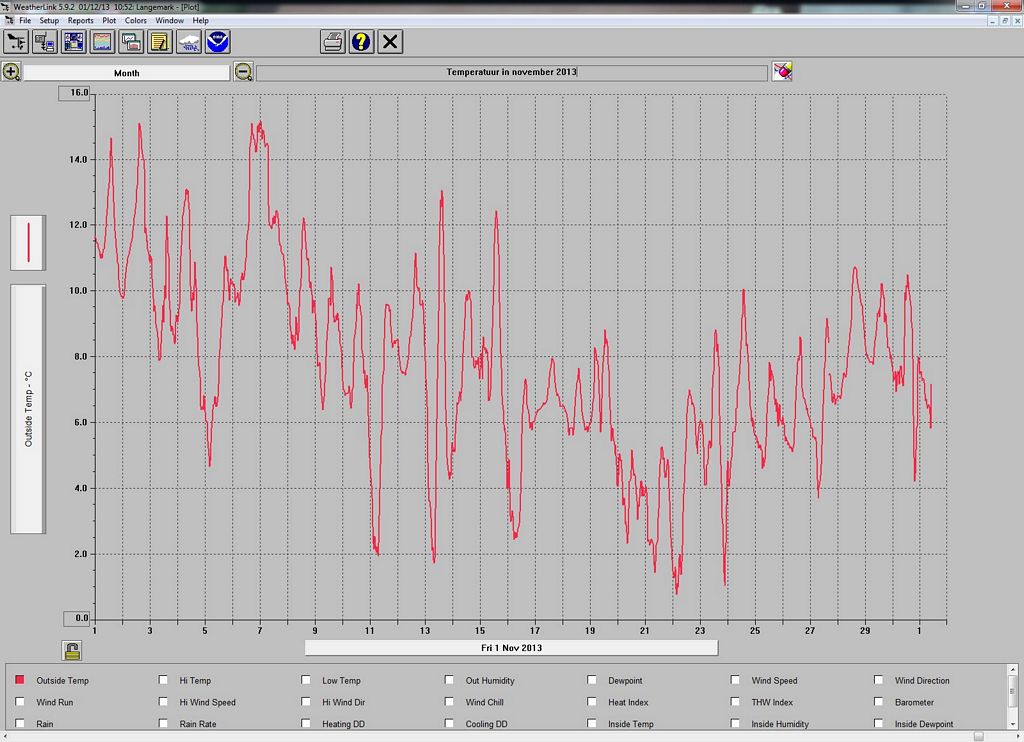Open the Strip Charts toolbar icon

coord(131,42)
